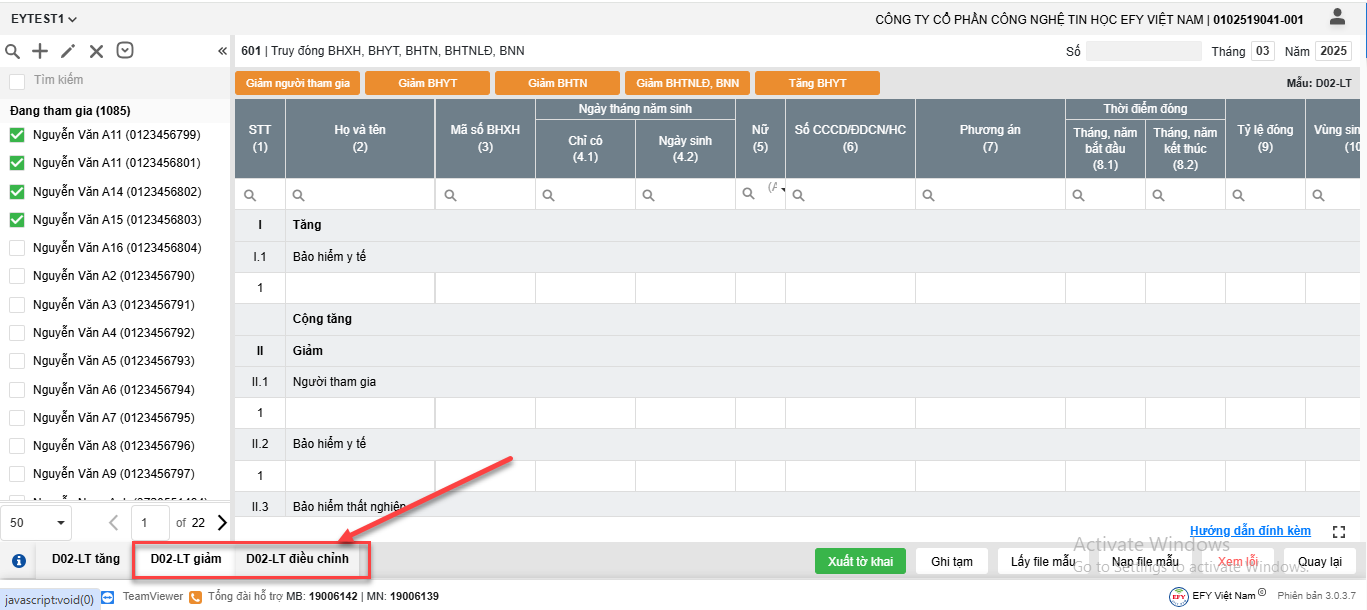Open the EYTEST1 account dropdown
The height and width of the screenshot is (610, 1367).
tap(44, 19)
